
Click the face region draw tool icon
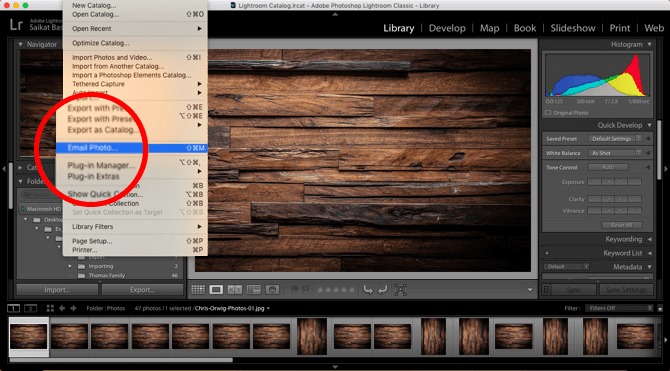400,290
